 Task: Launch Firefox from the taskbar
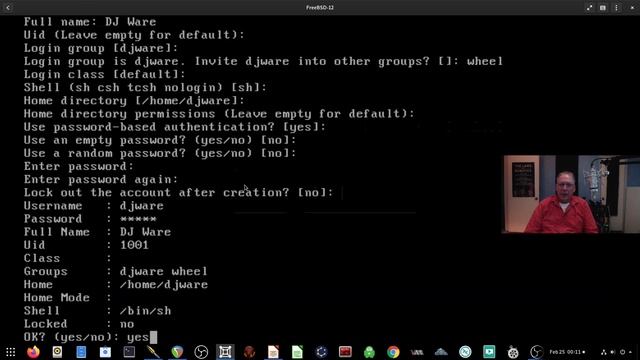[33, 352]
